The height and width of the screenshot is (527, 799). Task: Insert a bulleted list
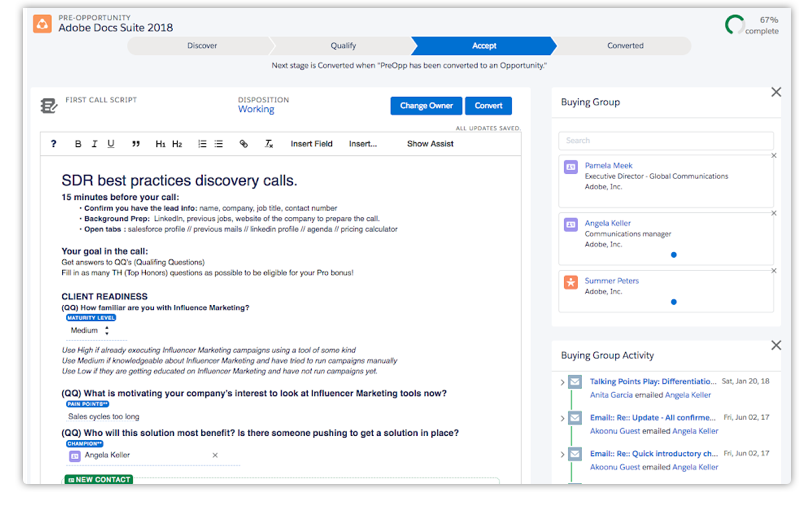click(219, 144)
